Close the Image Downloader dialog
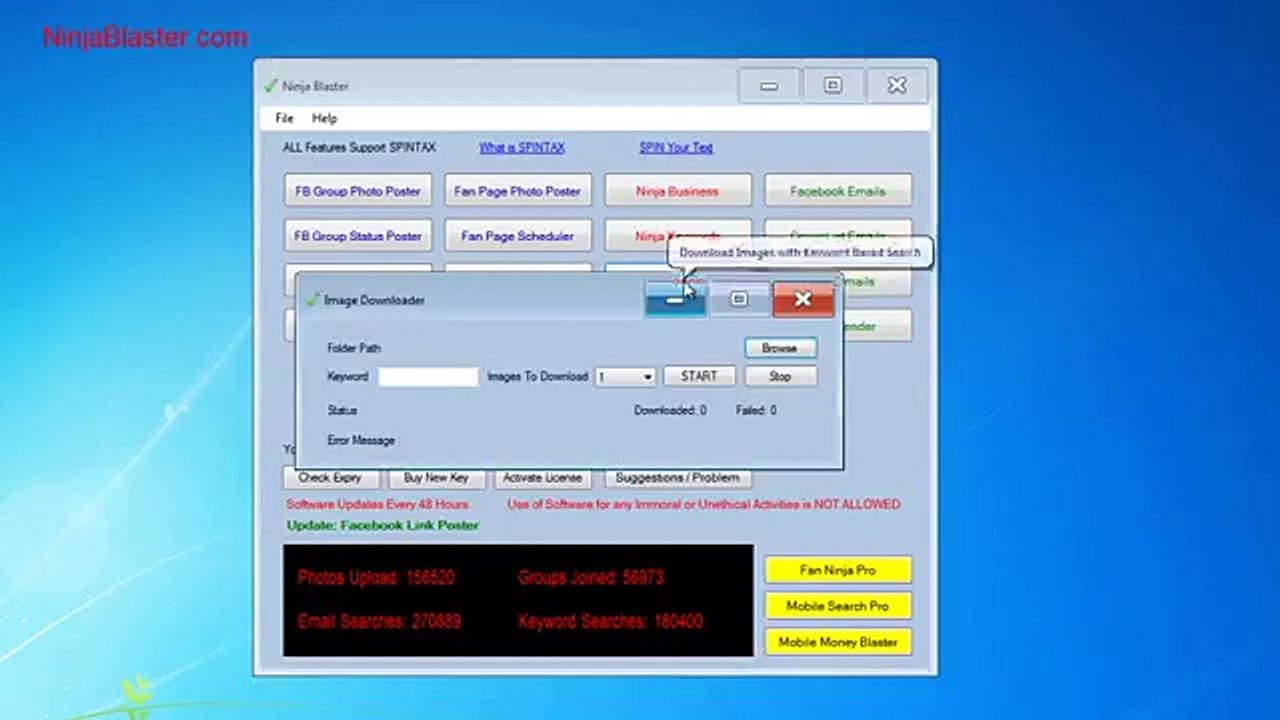The height and width of the screenshot is (720, 1280). (x=802, y=299)
